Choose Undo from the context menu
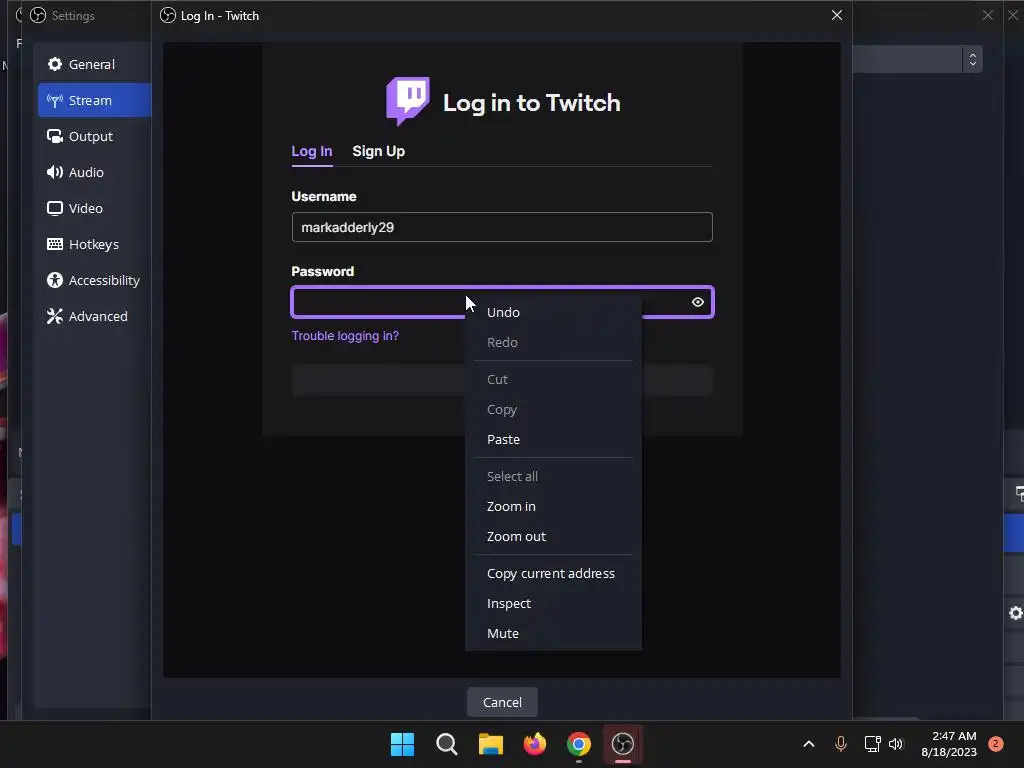The image size is (1024, 768). click(552, 312)
